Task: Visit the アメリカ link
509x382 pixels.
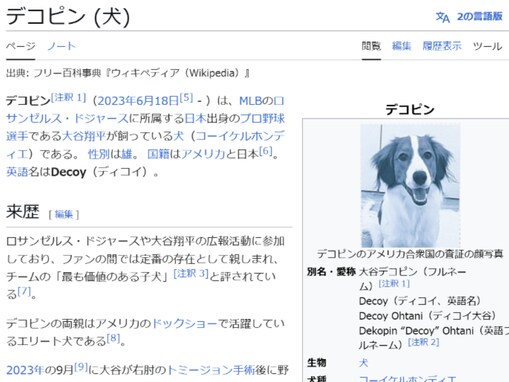Action: 203,154
